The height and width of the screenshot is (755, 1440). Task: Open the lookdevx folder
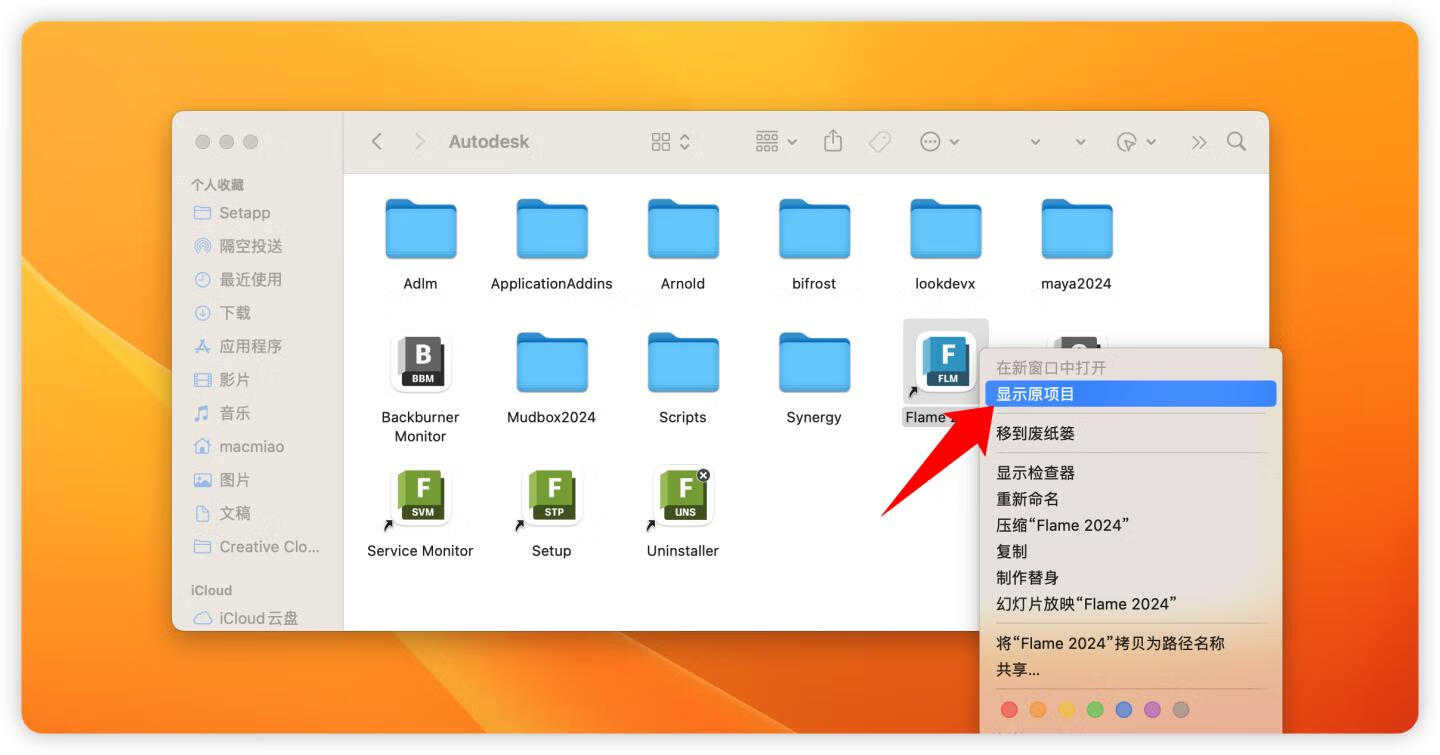[x=945, y=229]
